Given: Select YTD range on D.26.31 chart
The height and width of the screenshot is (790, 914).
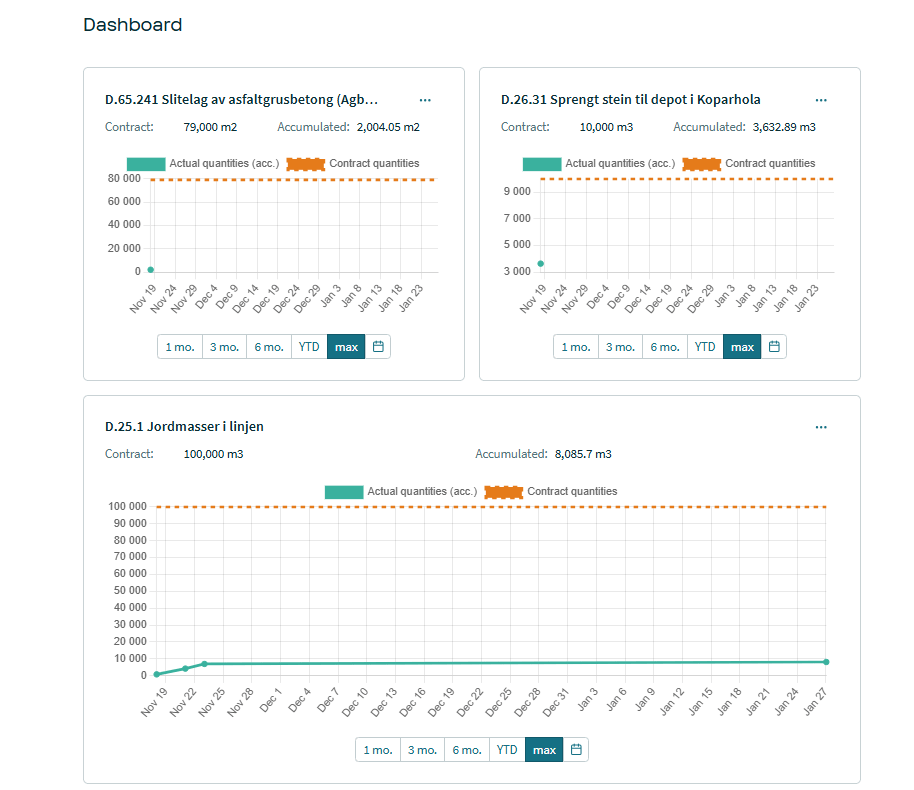Looking at the screenshot, I should coord(705,347).
